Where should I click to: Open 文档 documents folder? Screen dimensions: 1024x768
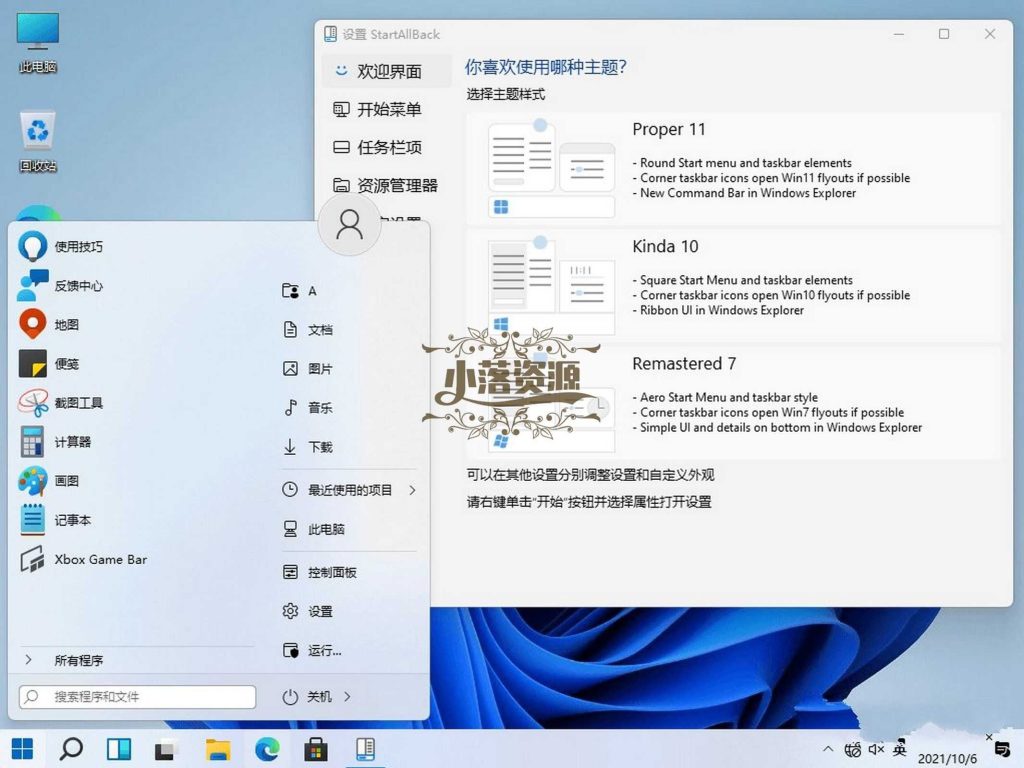coord(308,330)
